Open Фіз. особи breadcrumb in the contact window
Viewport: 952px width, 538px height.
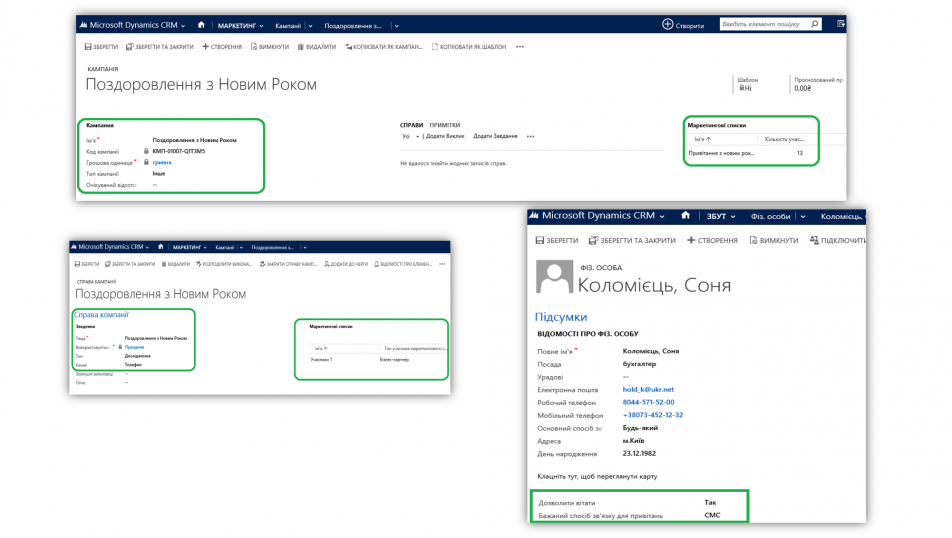coord(770,216)
